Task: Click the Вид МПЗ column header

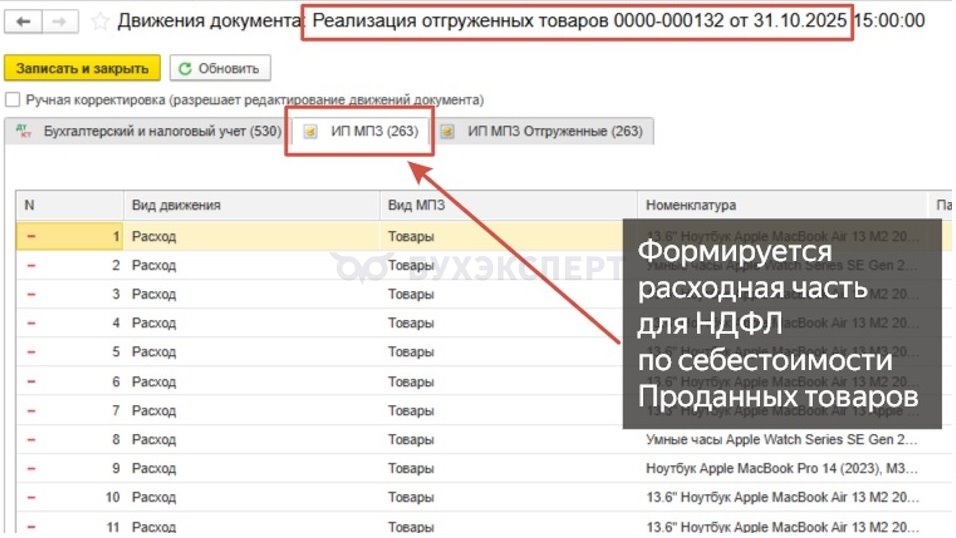Action: tap(508, 205)
